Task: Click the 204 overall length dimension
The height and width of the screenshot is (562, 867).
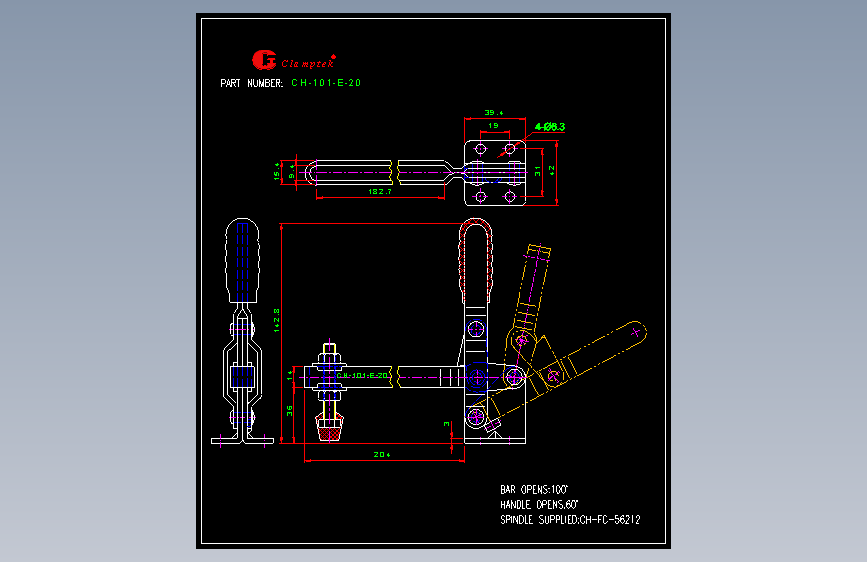Action: pyautogui.click(x=382, y=455)
